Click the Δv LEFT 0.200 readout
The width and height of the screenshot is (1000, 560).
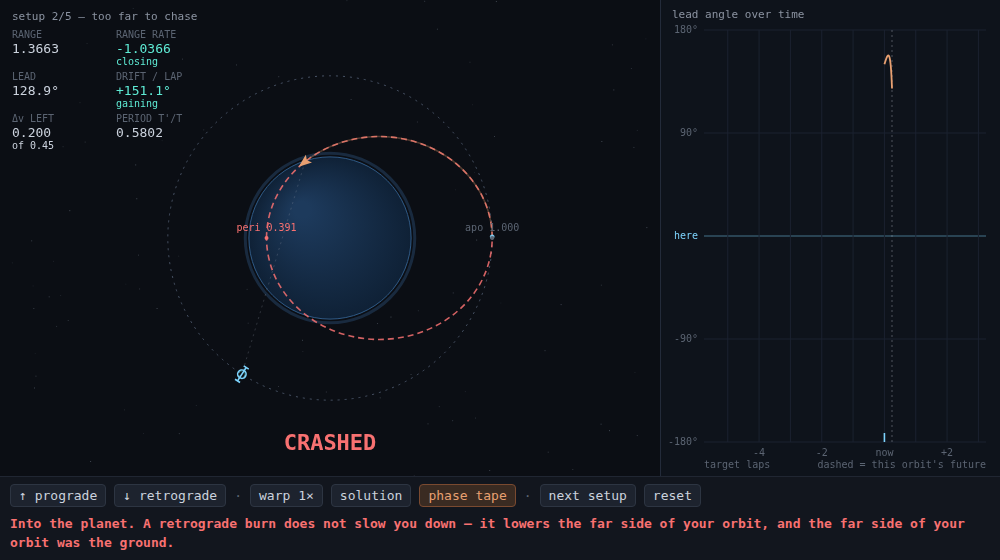coord(32,133)
